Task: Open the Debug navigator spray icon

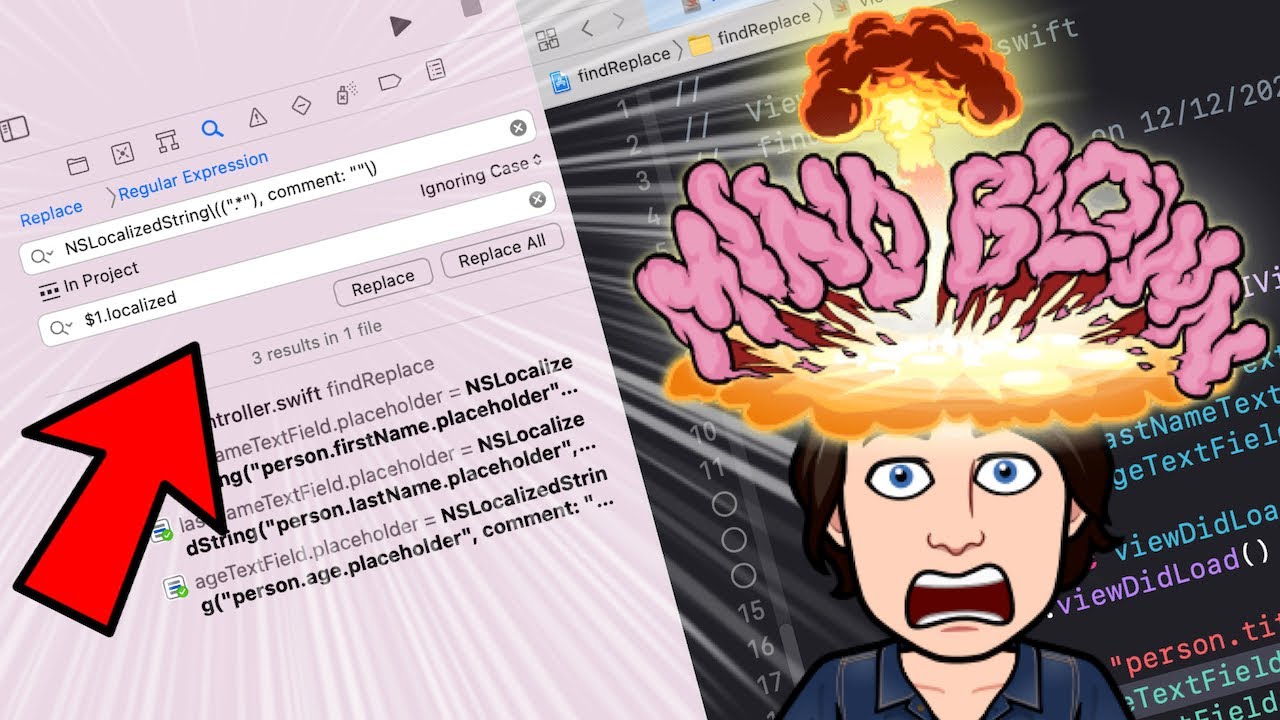Action: click(346, 93)
